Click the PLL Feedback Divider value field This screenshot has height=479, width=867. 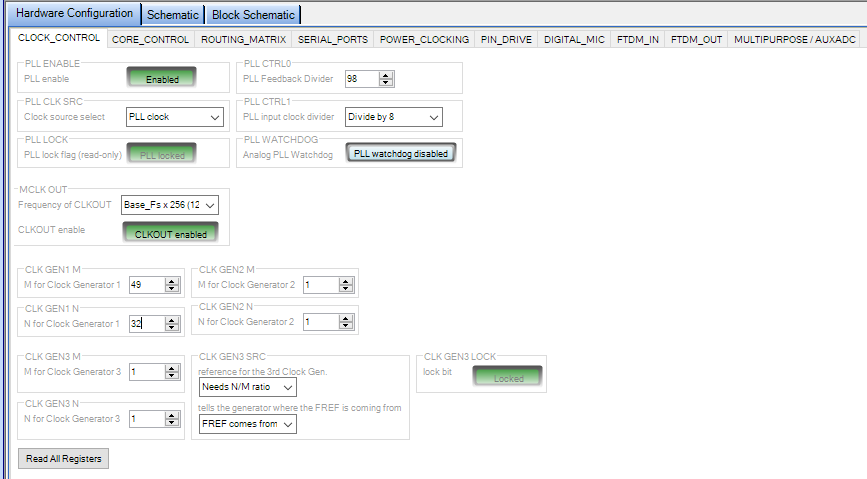click(x=362, y=79)
